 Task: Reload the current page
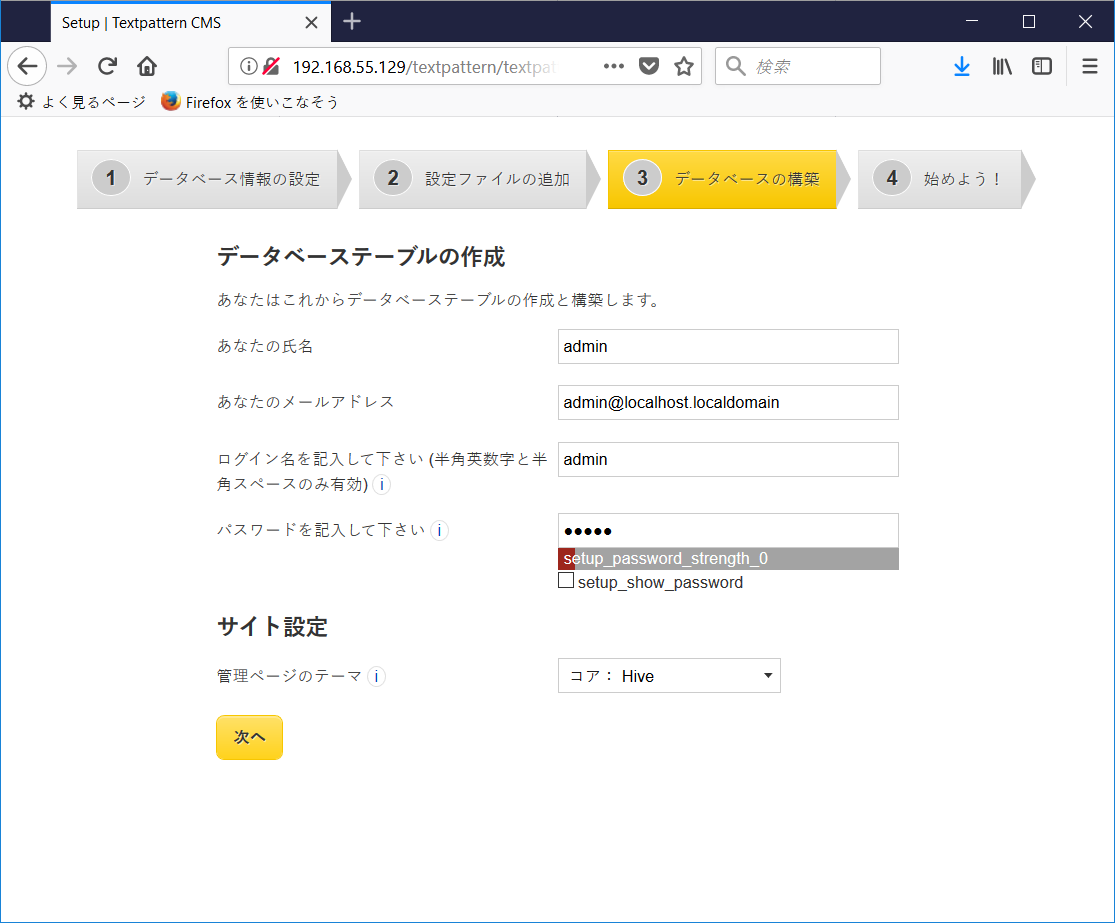pos(106,66)
